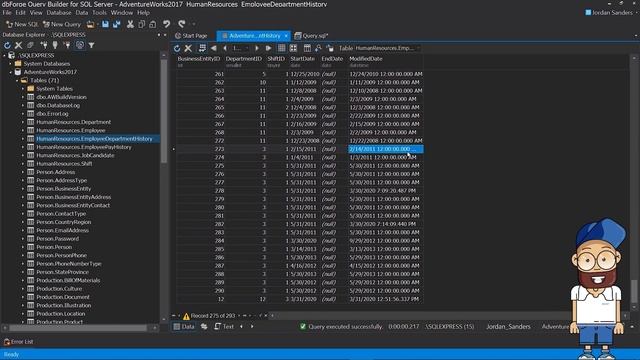640x360 pixels.
Task: Click the Delete X icon in Database Explorer
Action: [19, 45]
